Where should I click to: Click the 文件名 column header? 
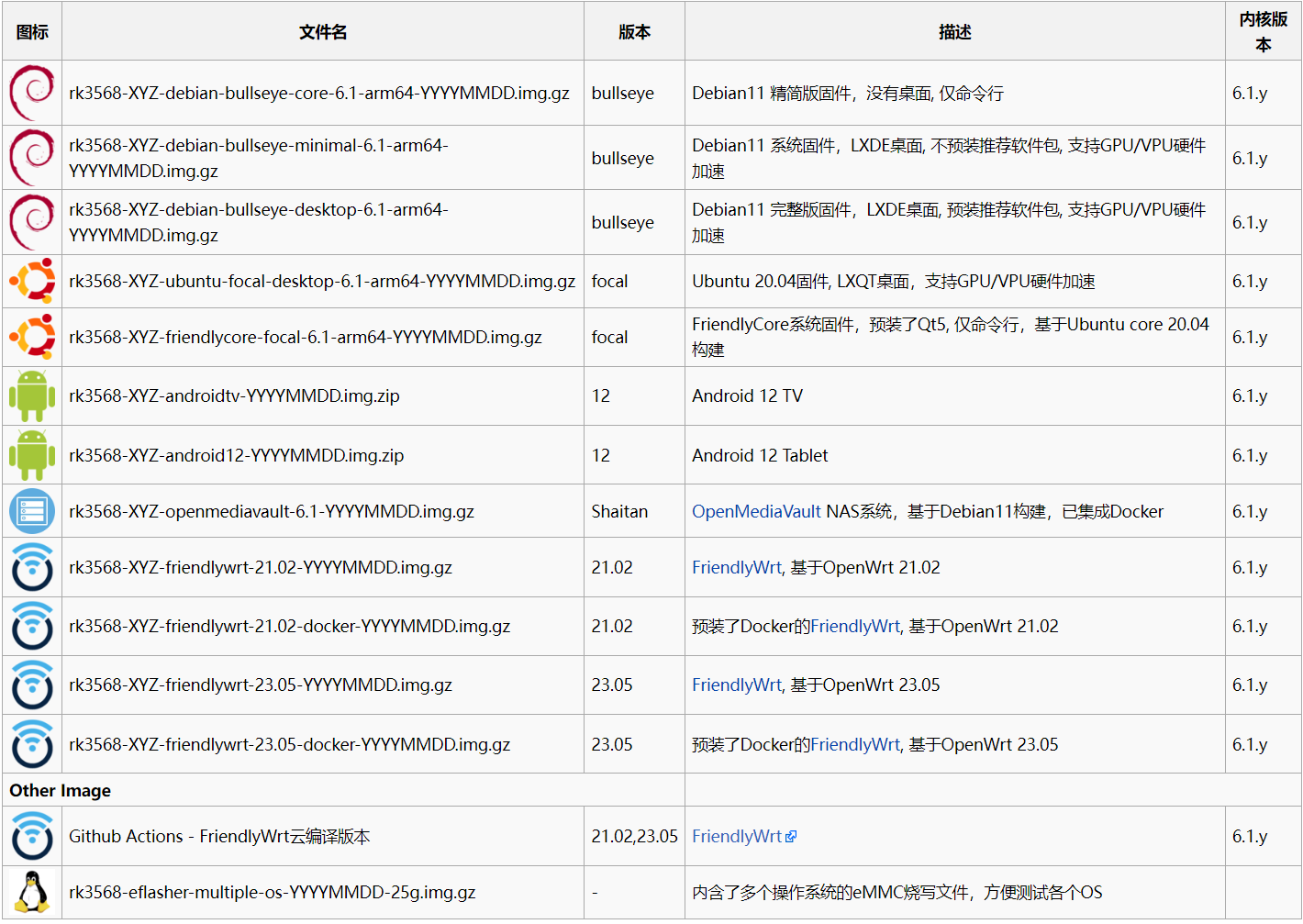pyautogui.click(x=323, y=32)
